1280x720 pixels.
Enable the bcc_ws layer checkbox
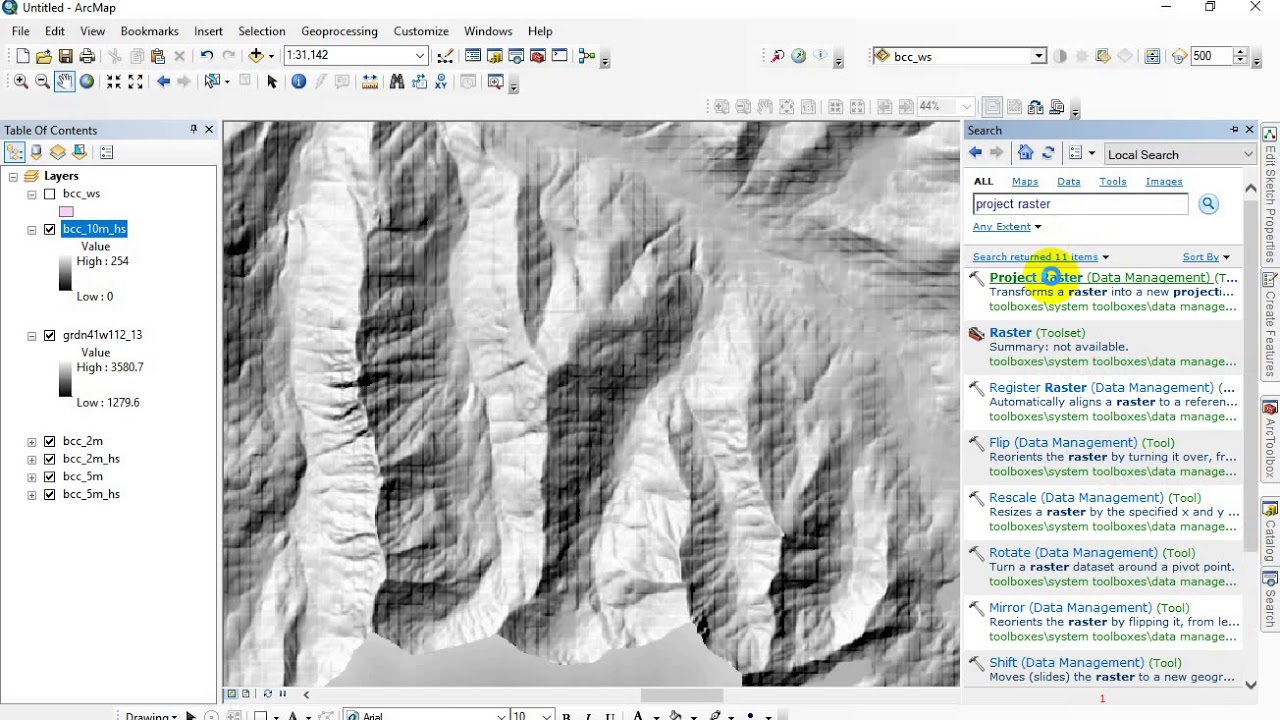click(50, 194)
